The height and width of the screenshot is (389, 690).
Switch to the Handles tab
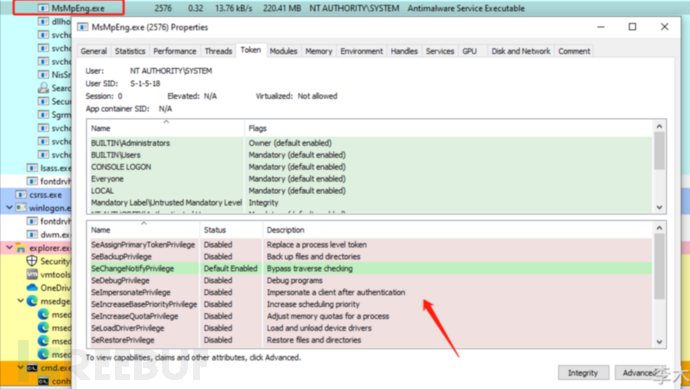(404, 51)
